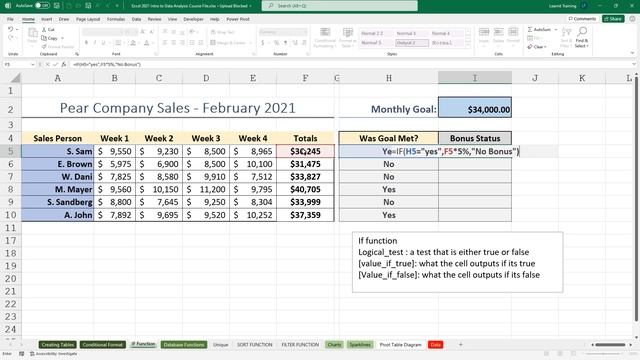Open the Sparklines sheet tab
Viewport: 640px width, 360px height.
point(360,345)
